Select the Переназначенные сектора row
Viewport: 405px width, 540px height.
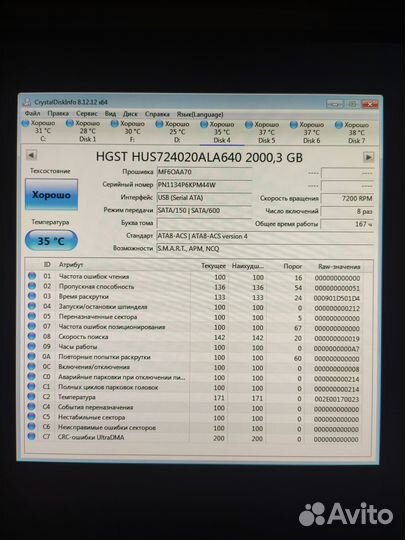tap(195, 317)
